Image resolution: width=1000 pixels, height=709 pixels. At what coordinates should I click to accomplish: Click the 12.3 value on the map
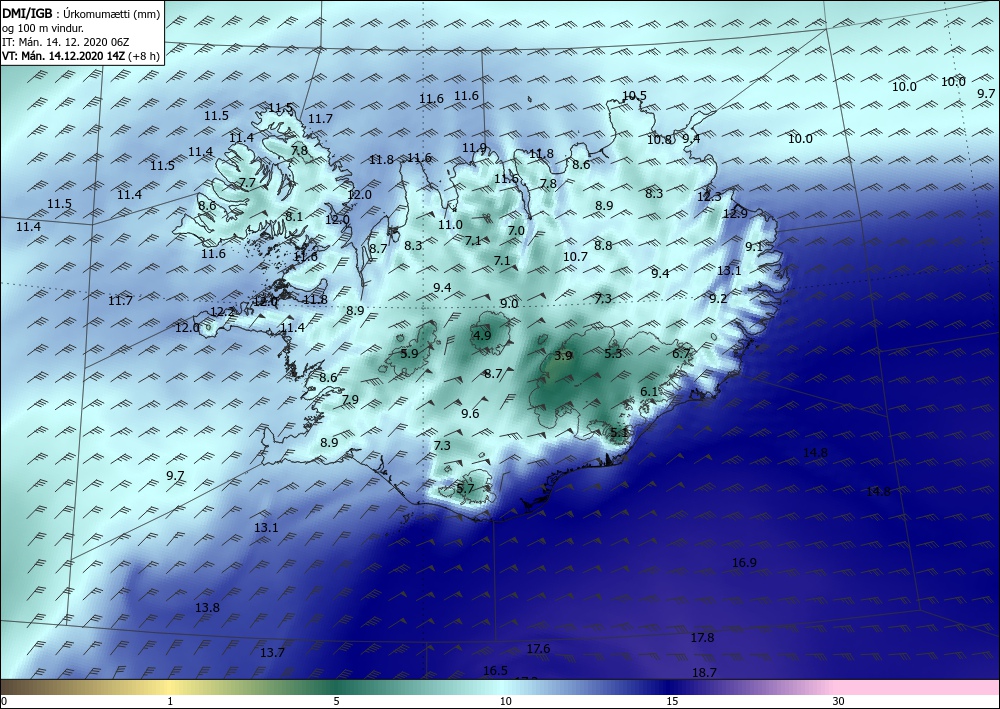[709, 196]
